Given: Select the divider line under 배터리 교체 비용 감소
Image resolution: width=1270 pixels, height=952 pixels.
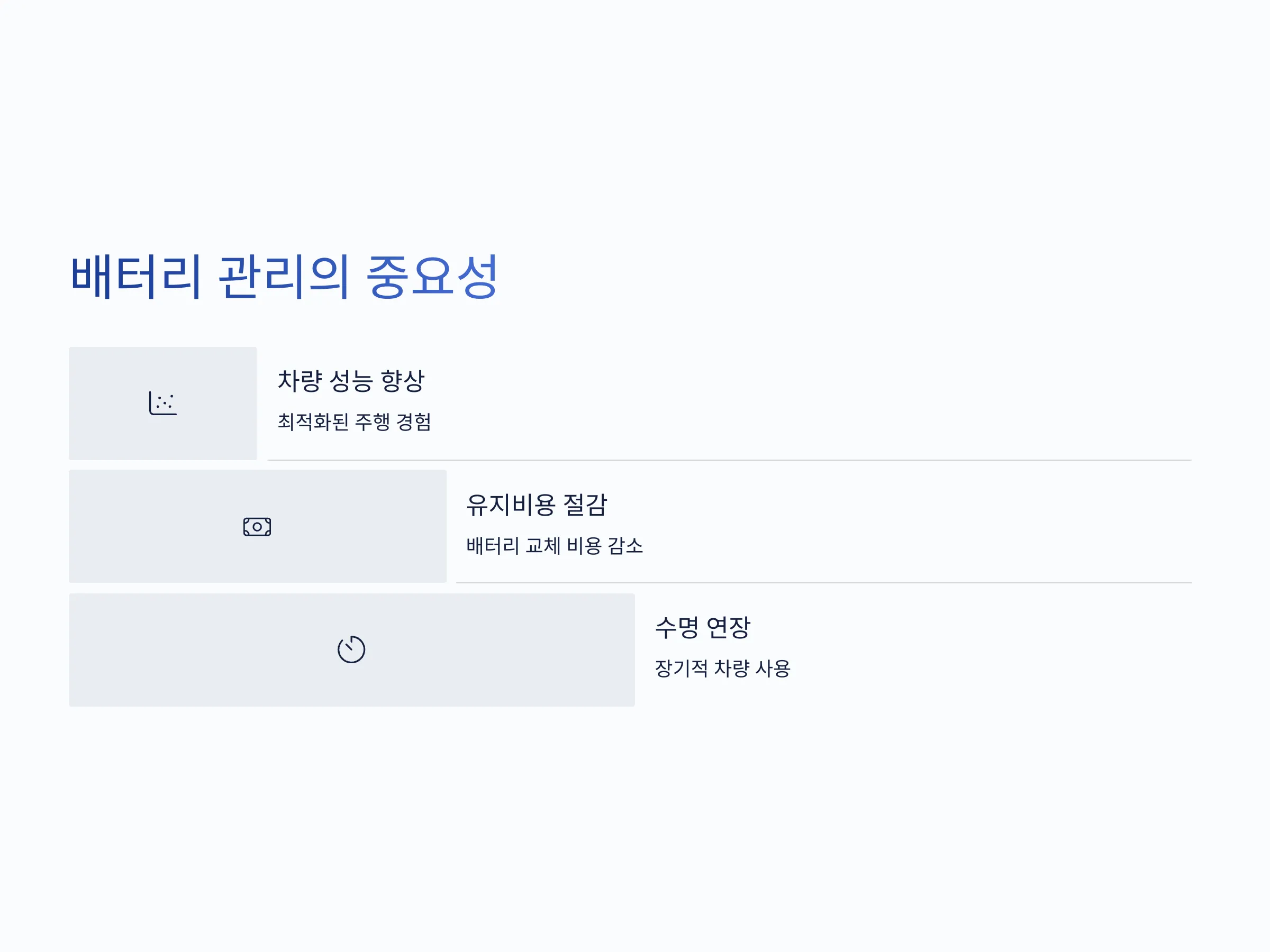Looking at the screenshot, I should tap(824, 583).
